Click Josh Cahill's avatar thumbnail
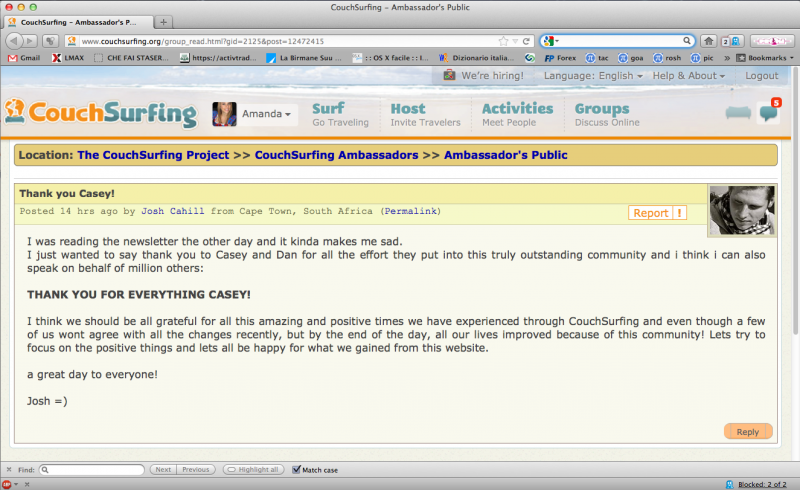The image size is (800, 490). [741, 210]
